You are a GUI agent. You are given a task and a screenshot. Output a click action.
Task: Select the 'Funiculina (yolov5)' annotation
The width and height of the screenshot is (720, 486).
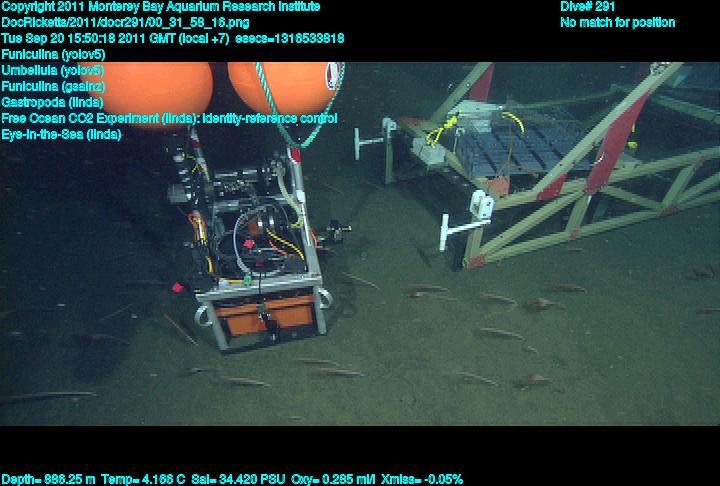tap(53, 55)
